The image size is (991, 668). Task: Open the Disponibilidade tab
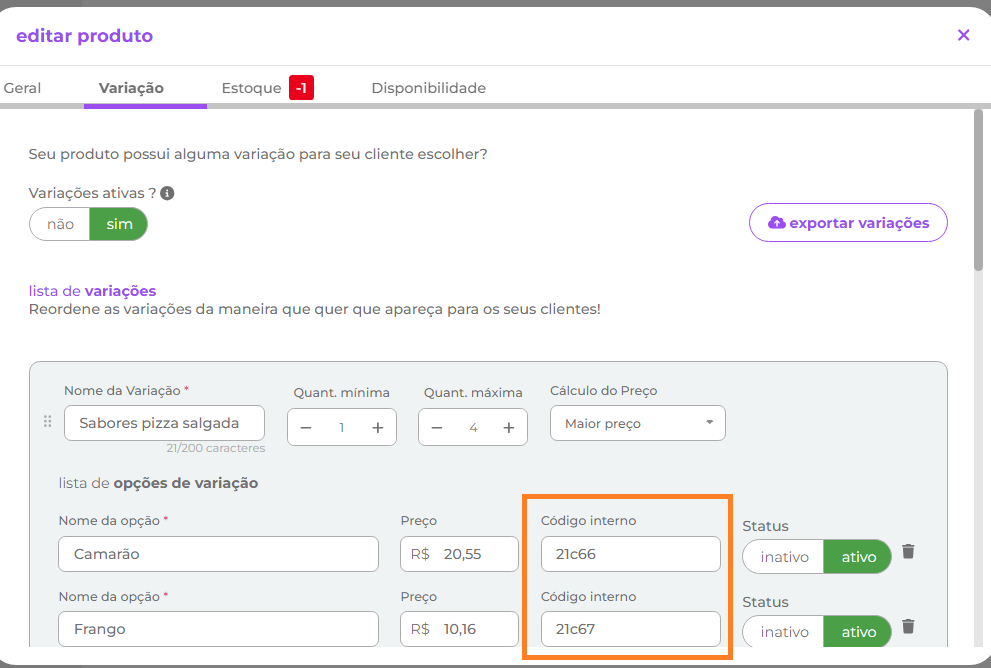428,88
